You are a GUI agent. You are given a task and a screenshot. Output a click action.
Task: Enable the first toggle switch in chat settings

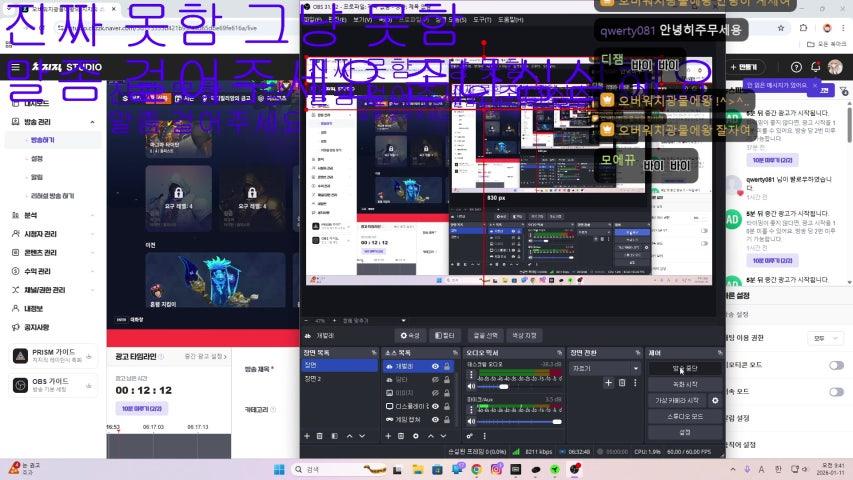click(x=836, y=365)
